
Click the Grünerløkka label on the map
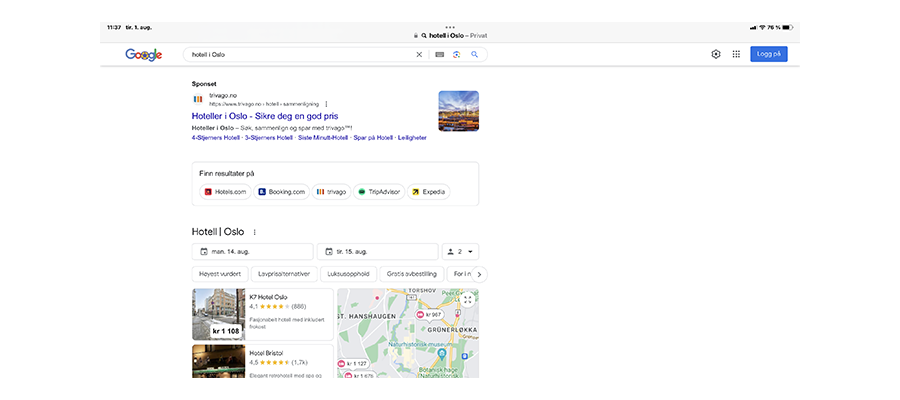click(x=454, y=330)
